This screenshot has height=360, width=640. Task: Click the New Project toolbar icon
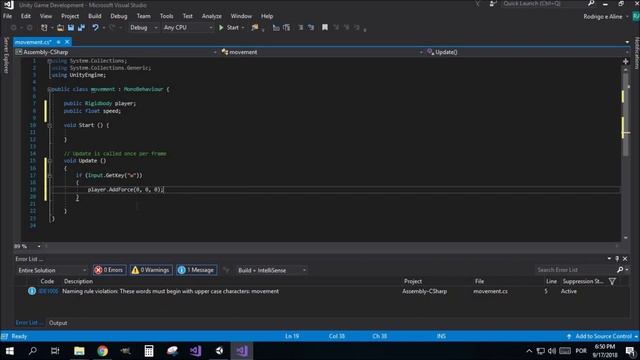tap(44, 28)
